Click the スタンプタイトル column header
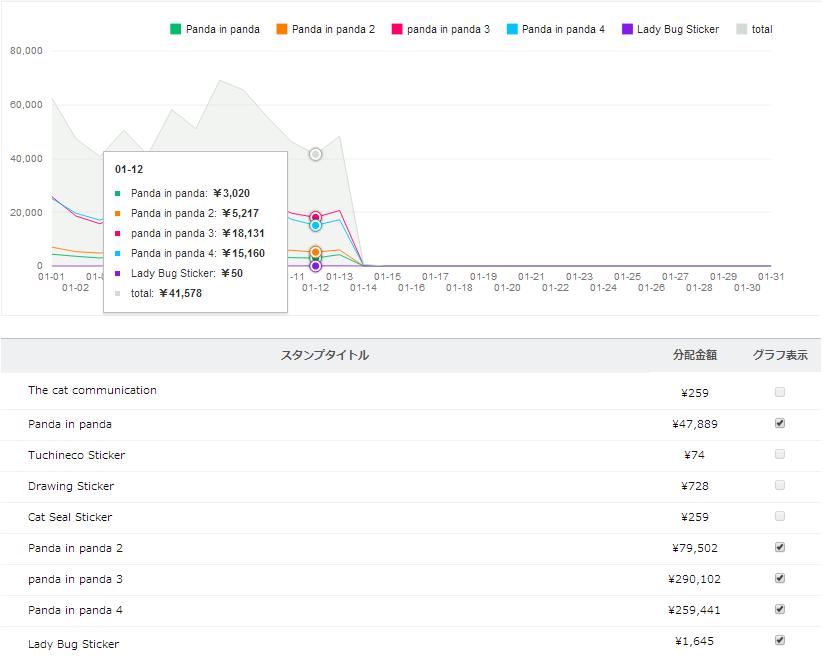Image resolution: width=829 pixels, height=661 pixels. coord(325,355)
